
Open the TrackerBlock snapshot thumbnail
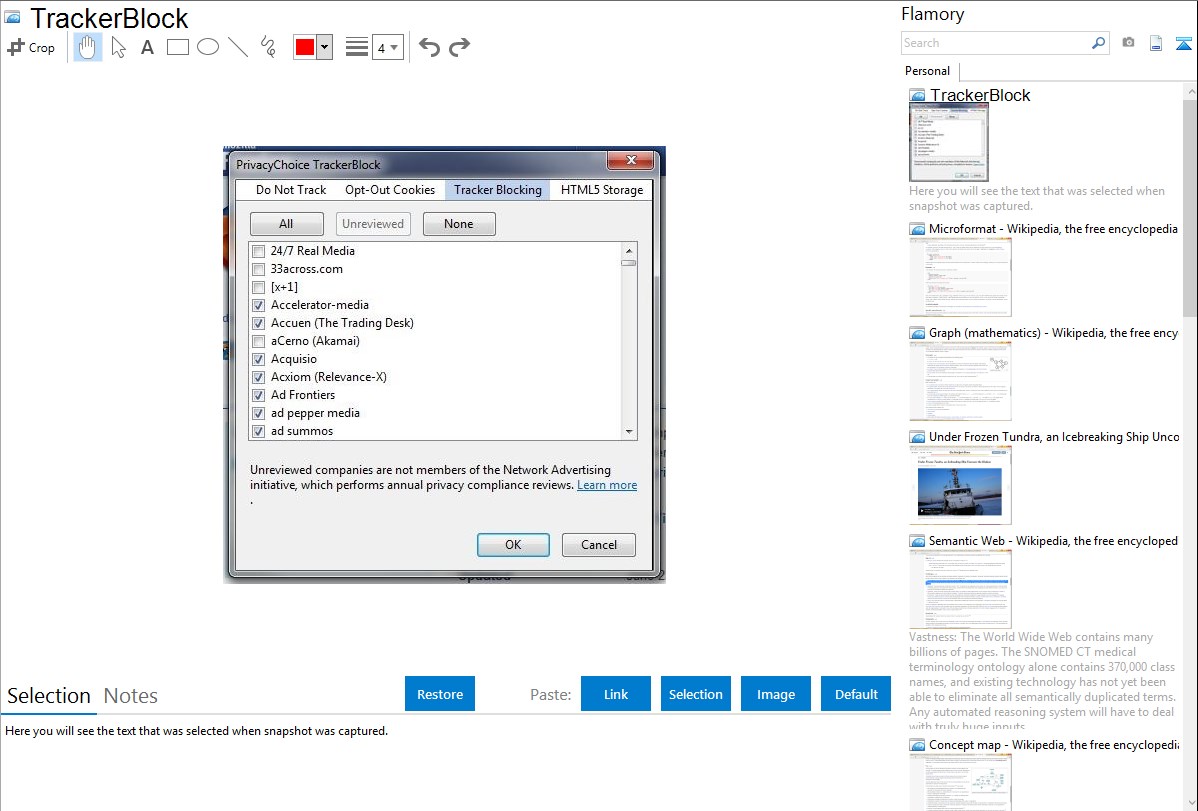click(x=948, y=142)
